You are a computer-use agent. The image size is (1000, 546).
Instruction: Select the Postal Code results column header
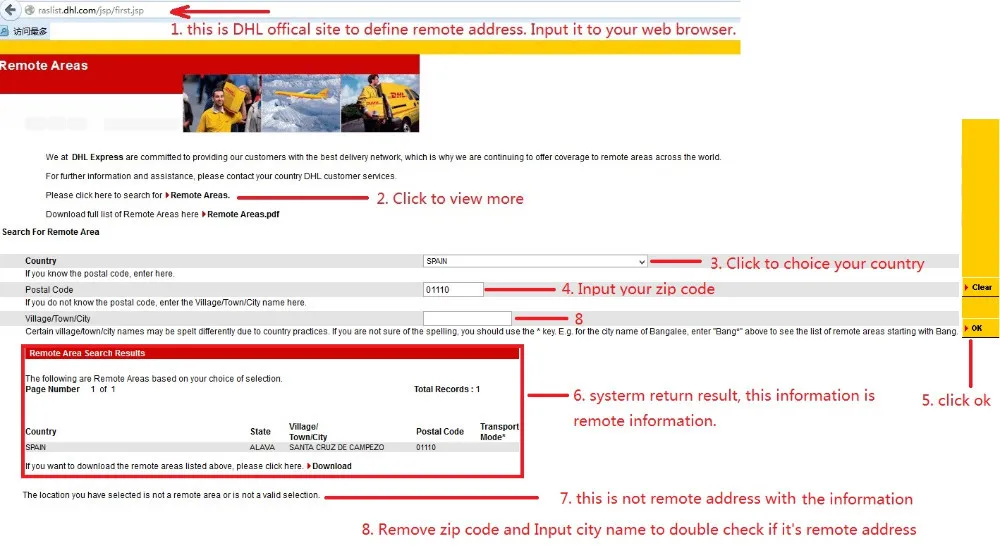tap(440, 432)
